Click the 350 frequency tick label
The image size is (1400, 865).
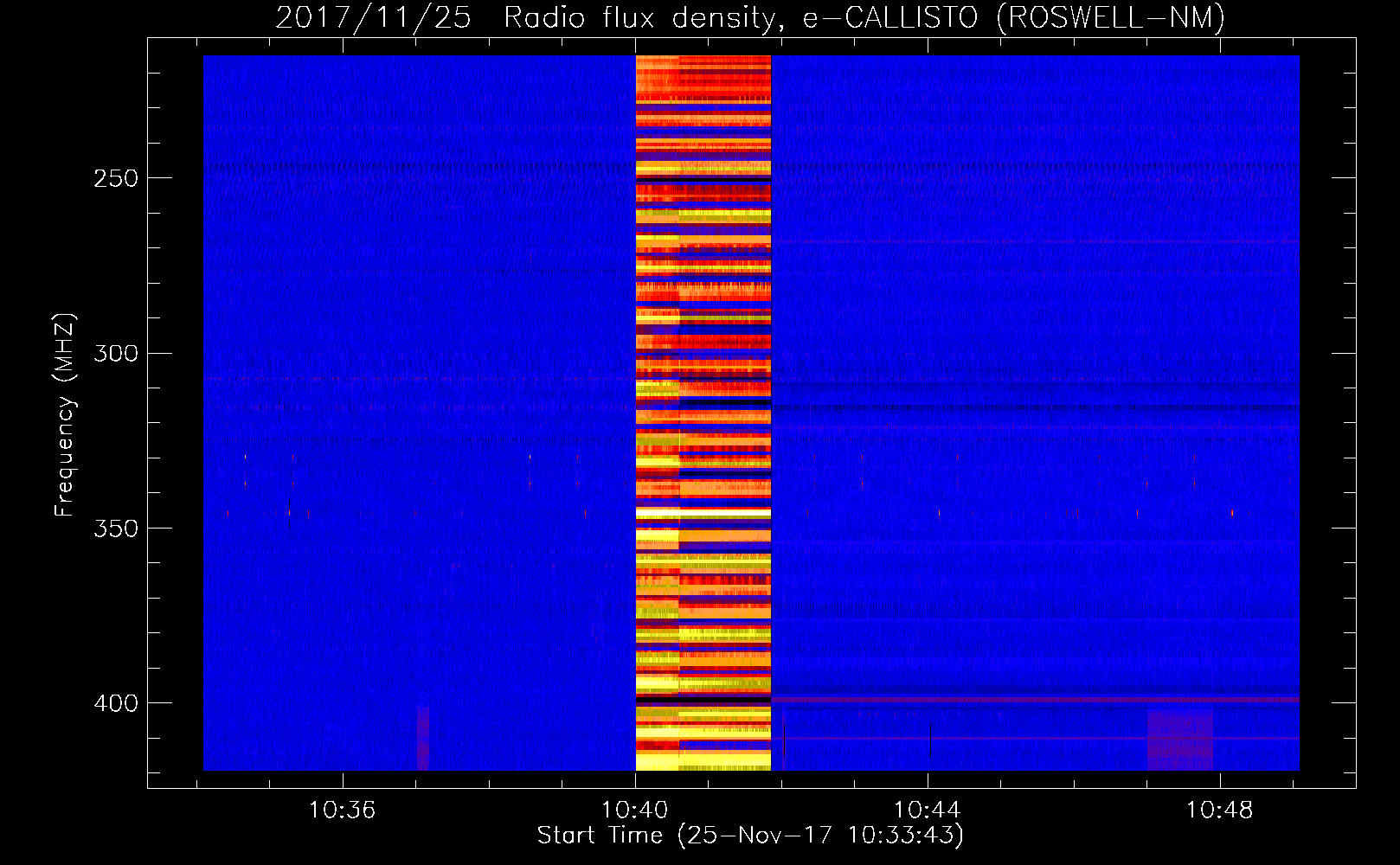(x=116, y=529)
